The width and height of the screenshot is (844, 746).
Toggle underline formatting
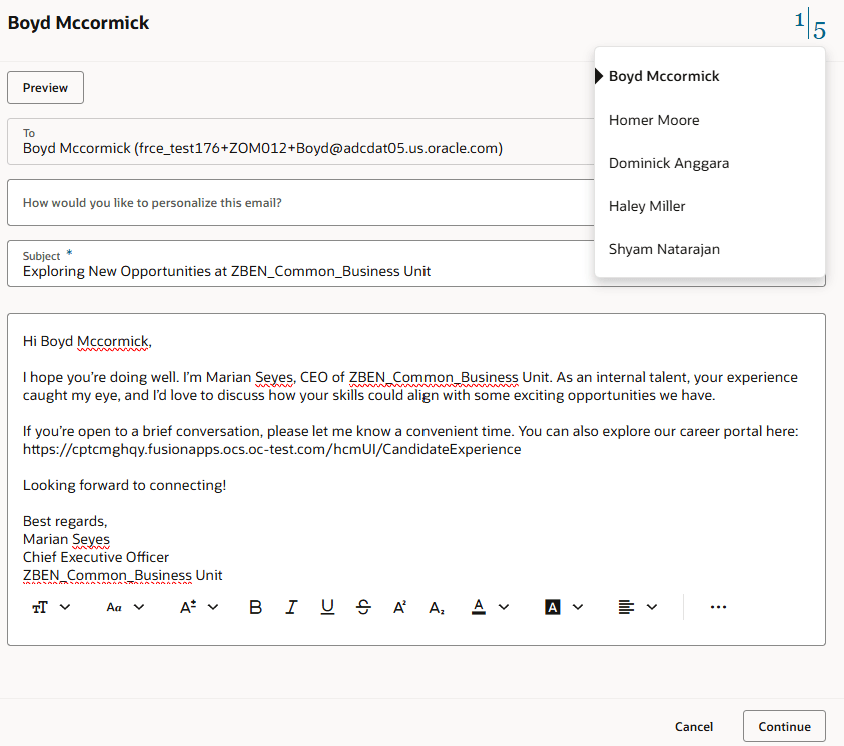click(327, 607)
